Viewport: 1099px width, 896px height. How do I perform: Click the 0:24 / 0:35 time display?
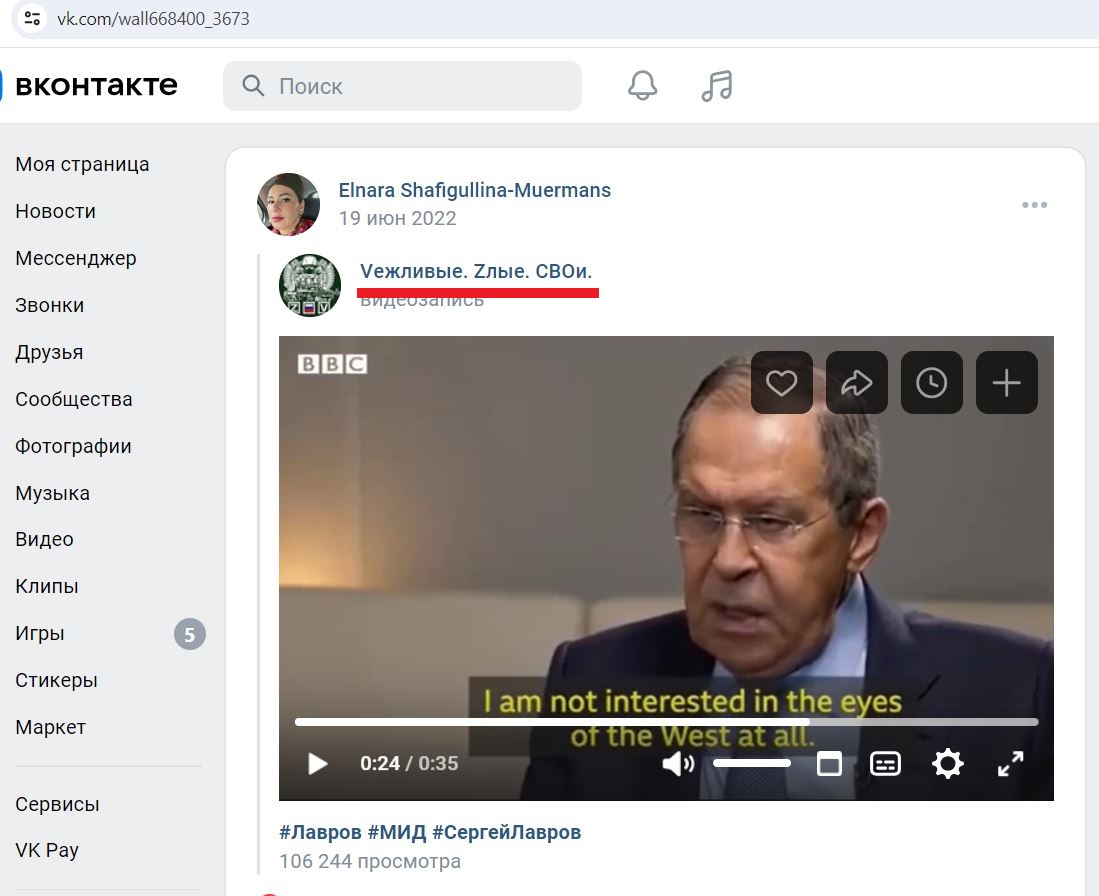[x=409, y=763]
